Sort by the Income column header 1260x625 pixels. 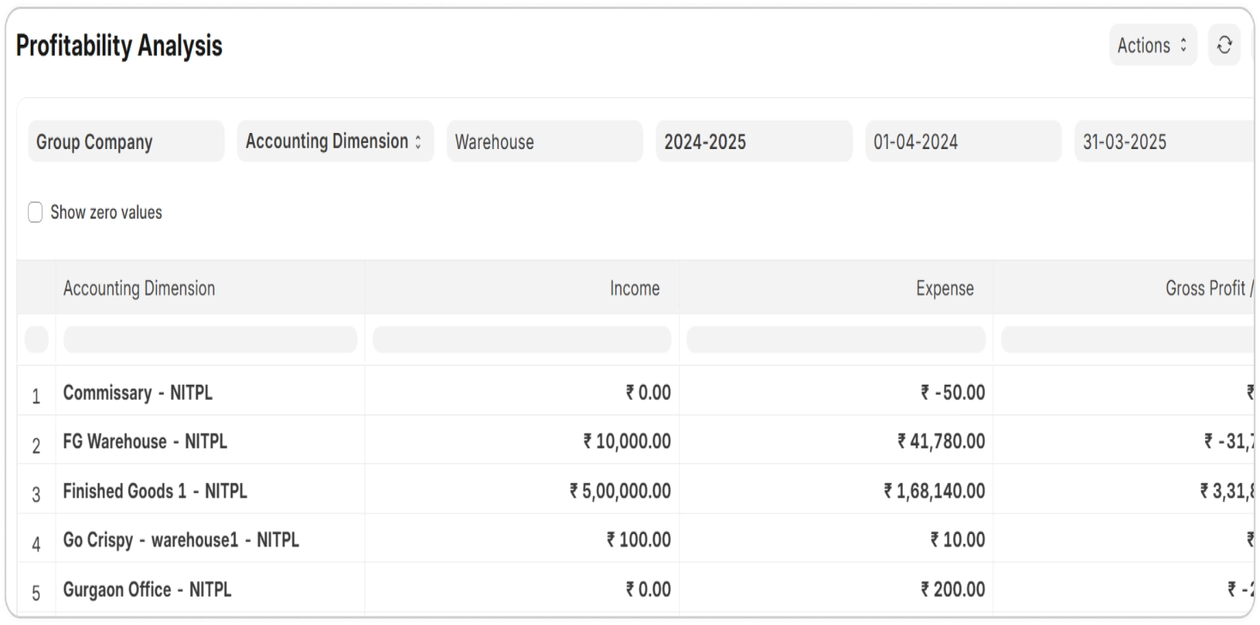634,288
